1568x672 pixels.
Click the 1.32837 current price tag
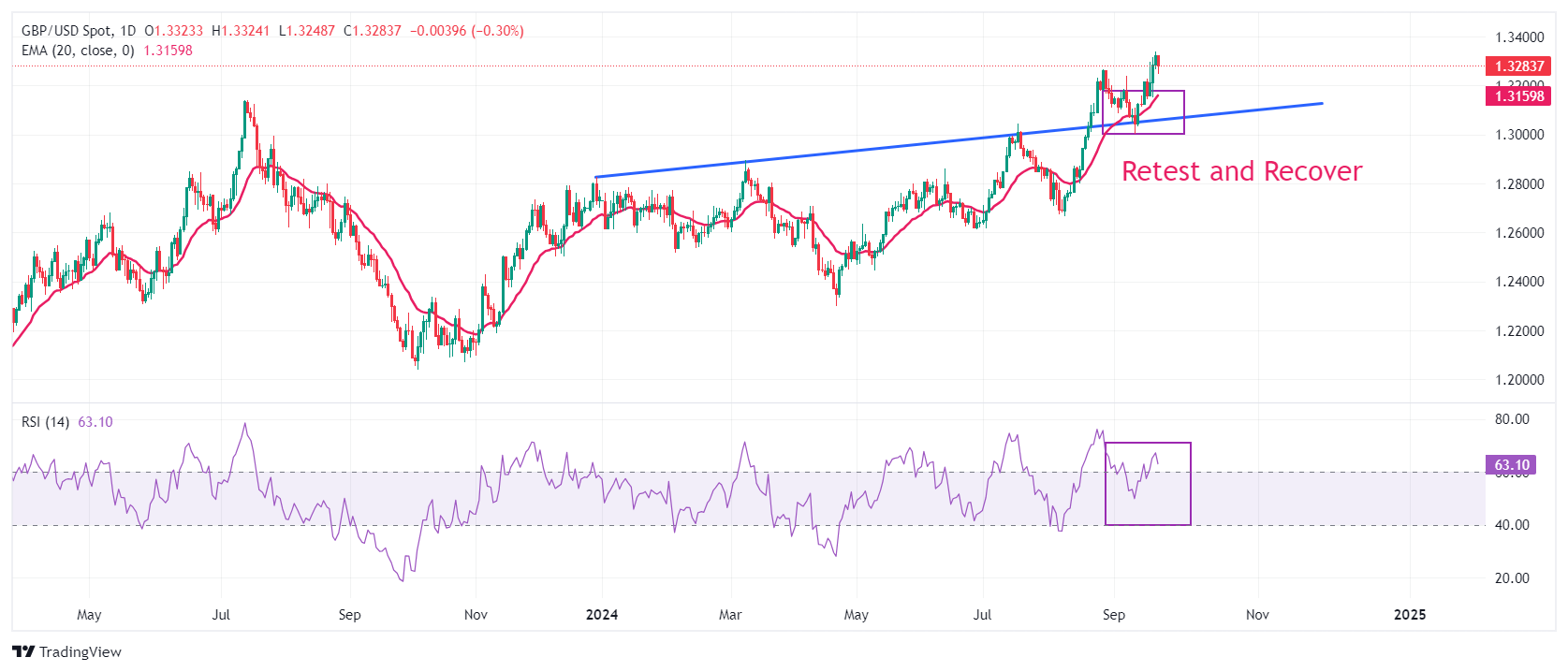[1517, 66]
